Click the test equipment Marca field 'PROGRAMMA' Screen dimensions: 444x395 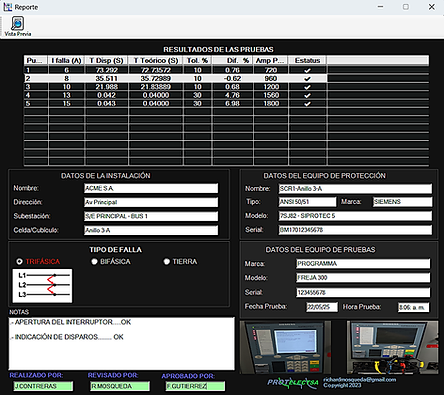click(x=363, y=264)
